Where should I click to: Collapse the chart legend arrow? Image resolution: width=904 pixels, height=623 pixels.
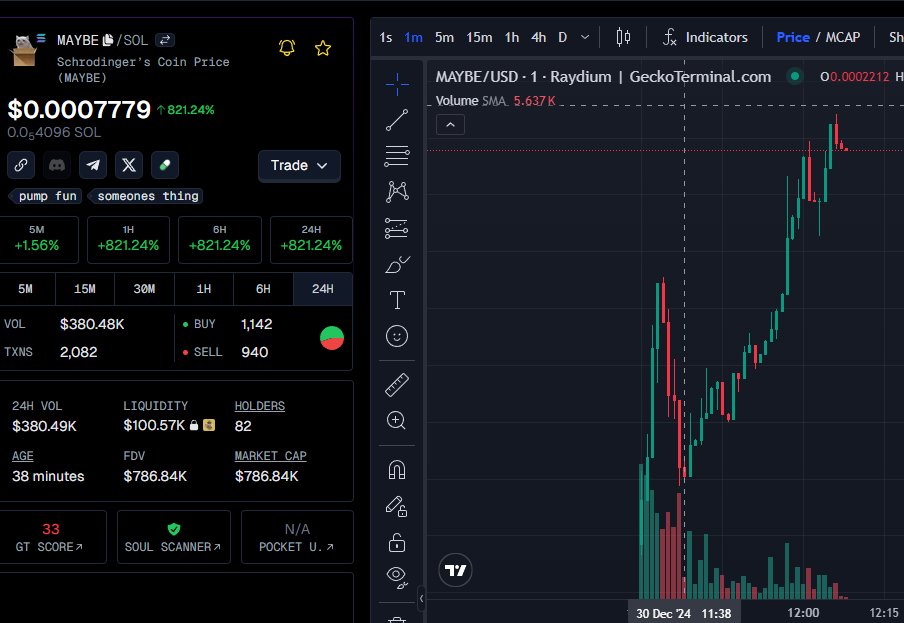click(450, 124)
